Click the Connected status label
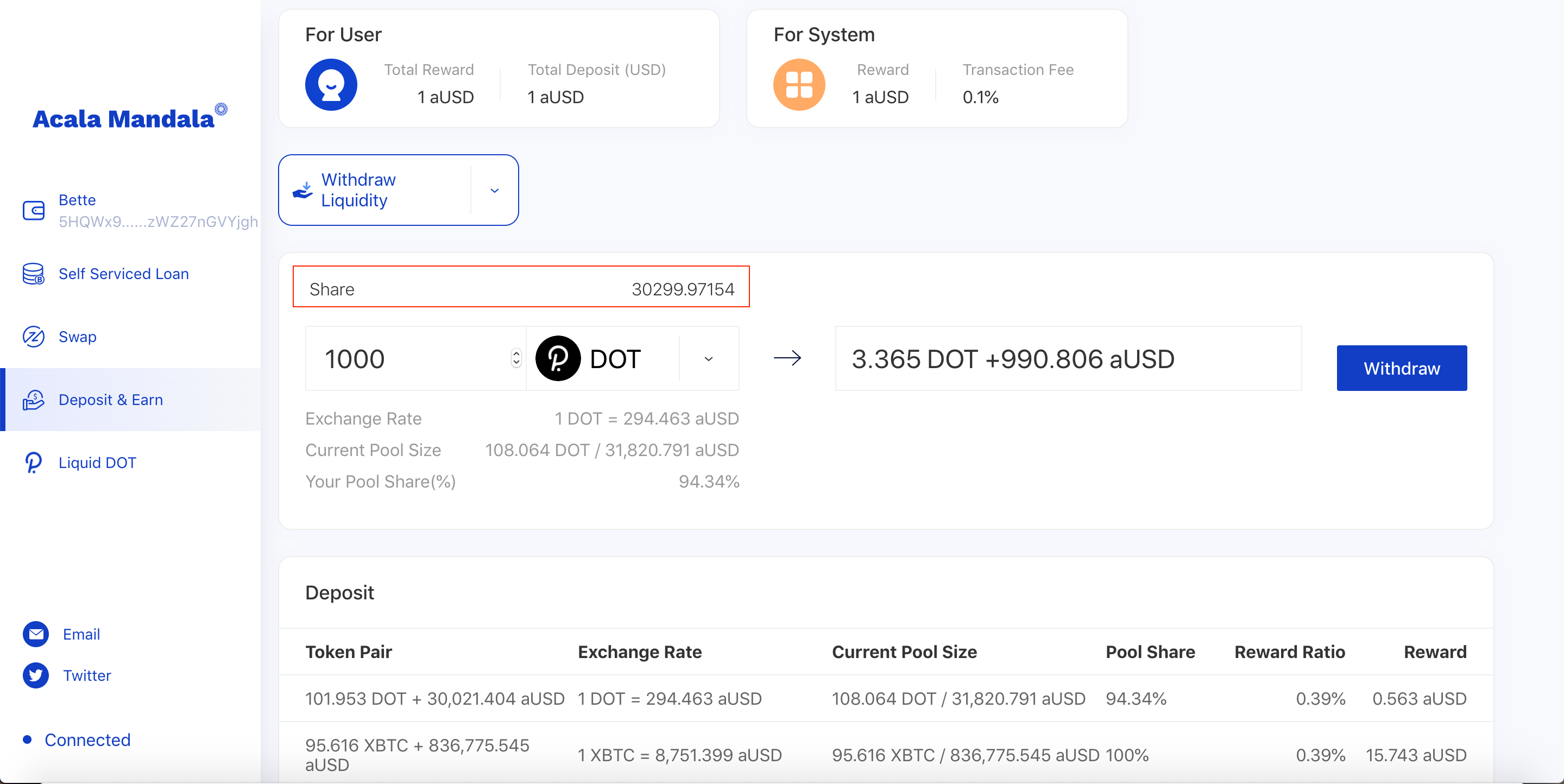1564x784 pixels. [88, 739]
